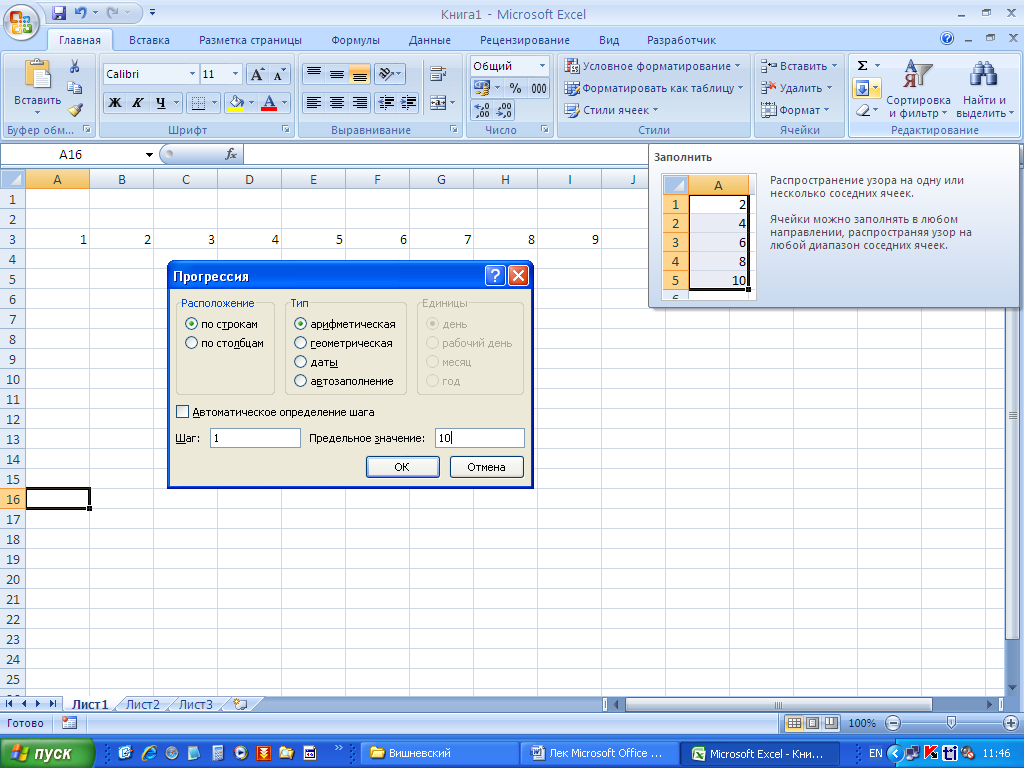
Task: Open number format 'Общий' dropdown
Action: (542, 66)
